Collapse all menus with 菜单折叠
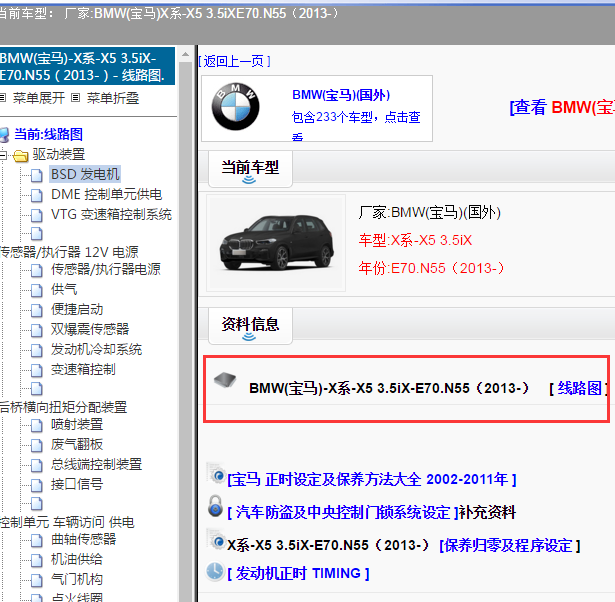This screenshot has width=615, height=602. [113, 98]
